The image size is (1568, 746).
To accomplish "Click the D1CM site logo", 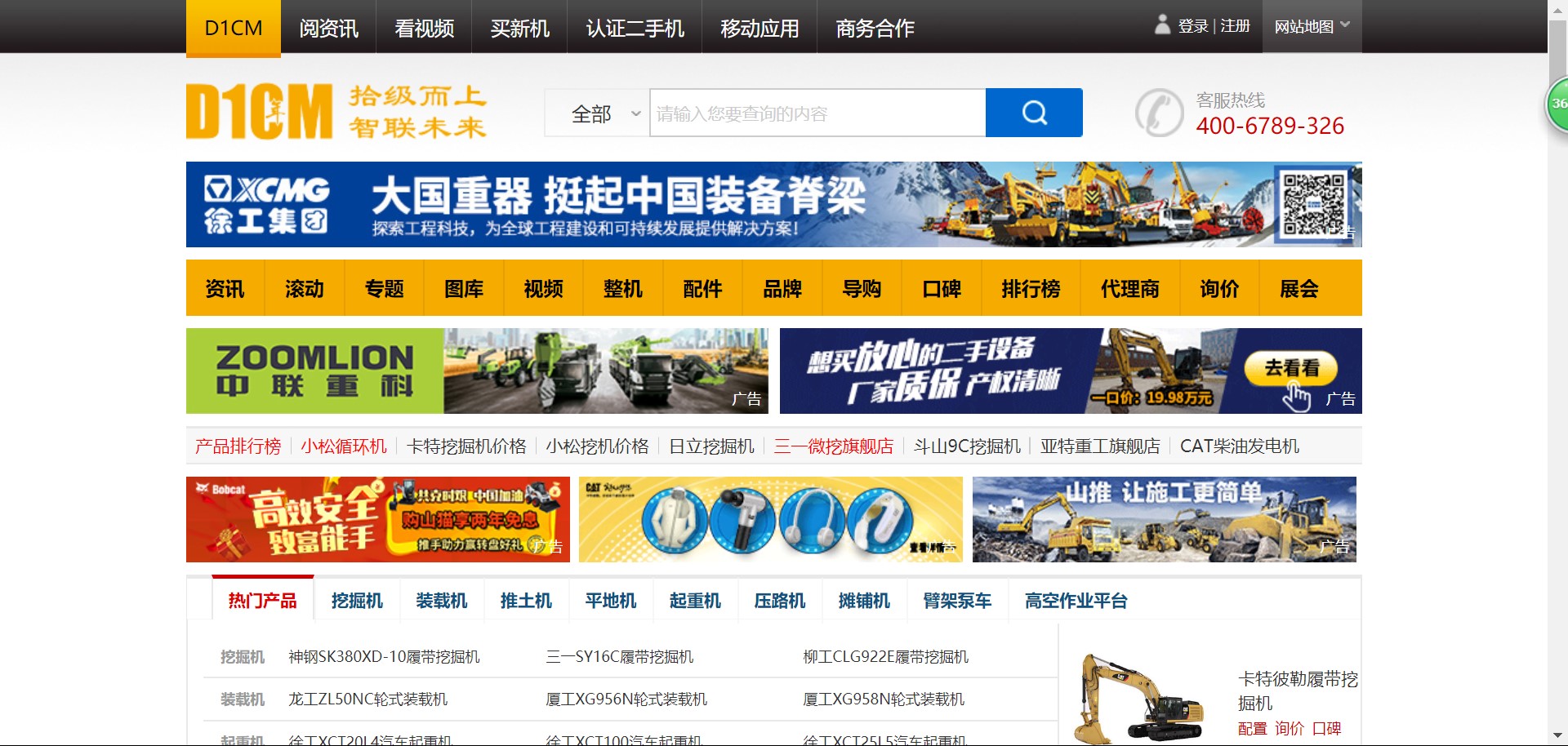I will 260,111.
